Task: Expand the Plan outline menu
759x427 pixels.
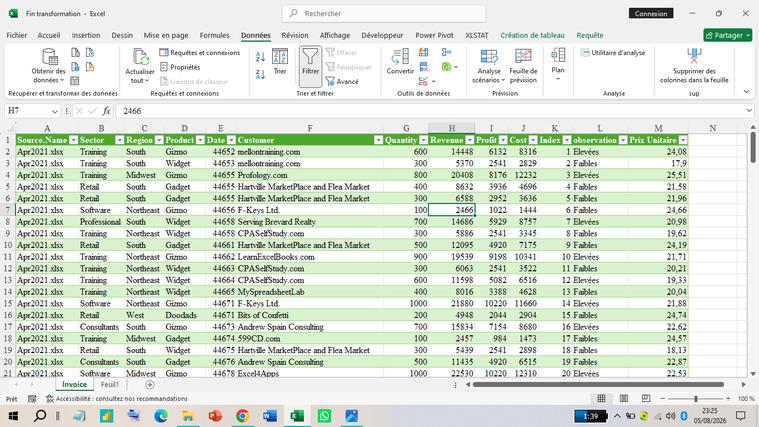Action: click(x=558, y=65)
